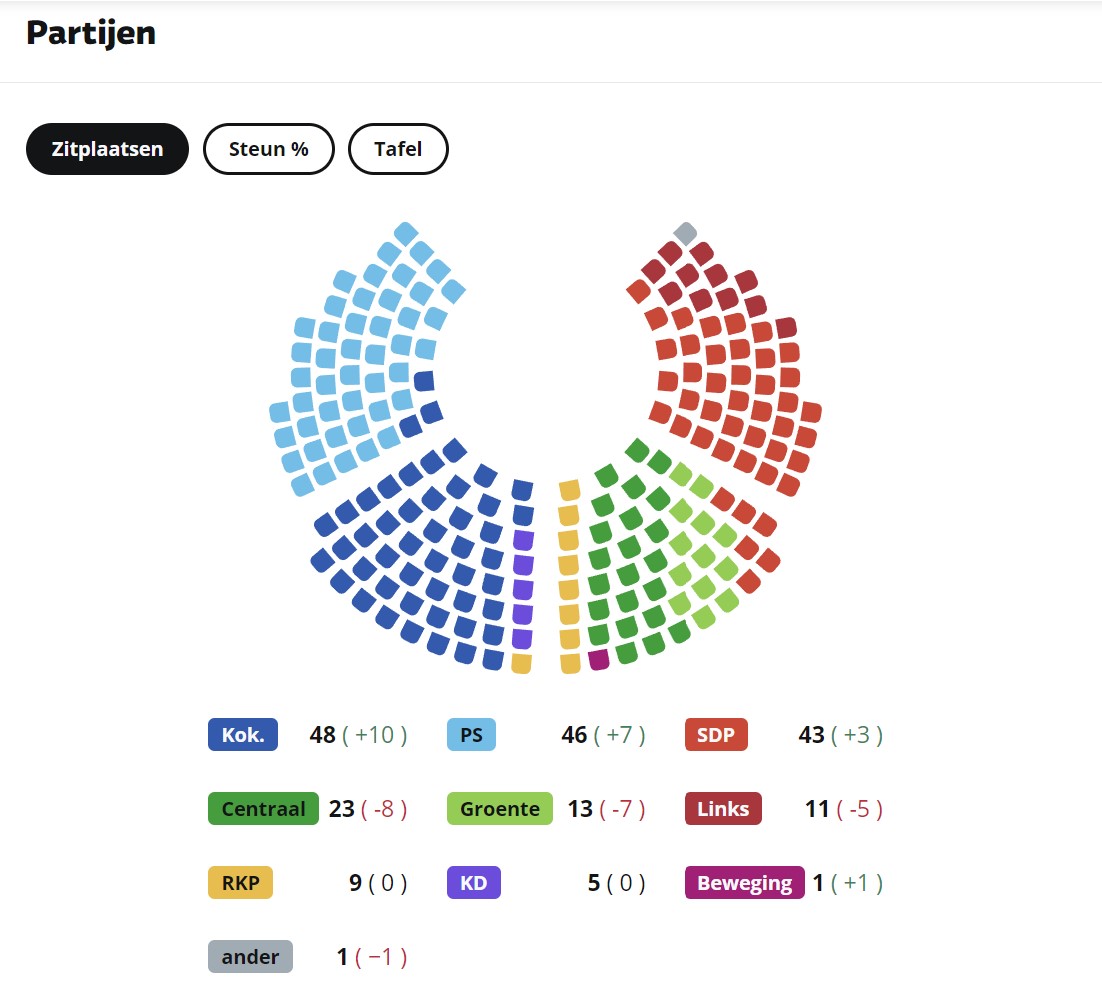Image resolution: width=1102 pixels, height=998 pixels.
Task: Select the RKP party label
Action: [x=240, y=883]
